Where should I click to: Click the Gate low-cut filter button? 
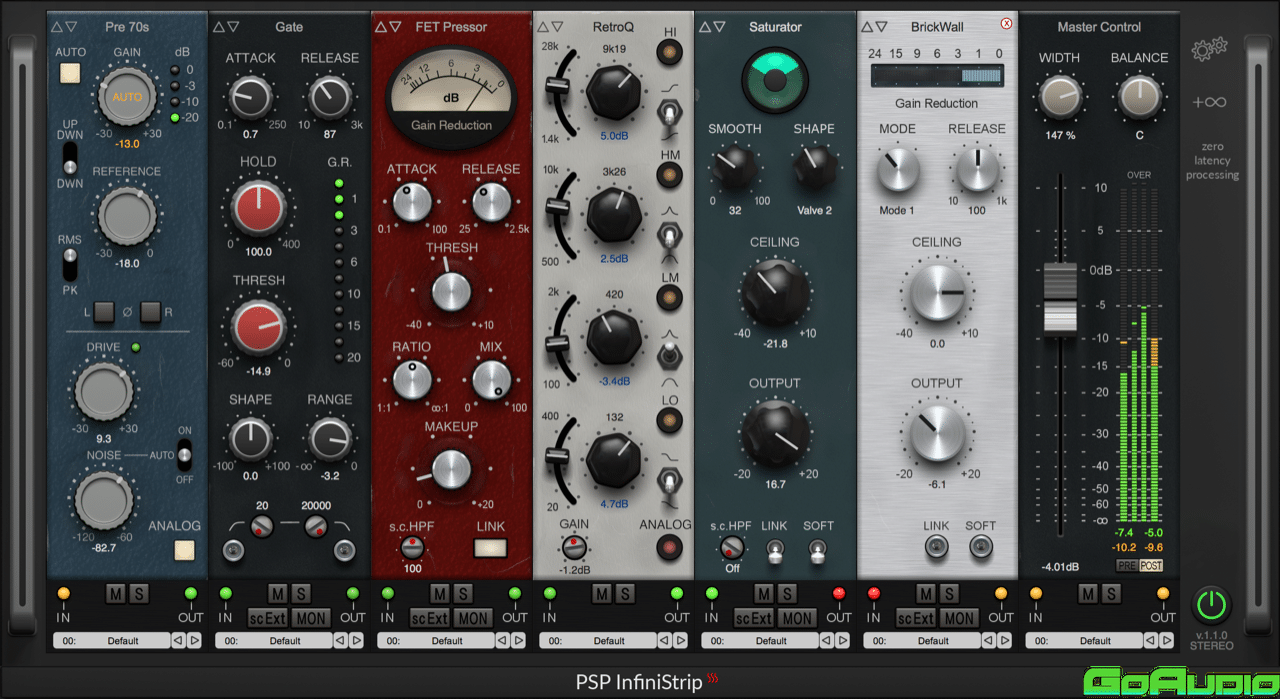click(x=234, y=548)
